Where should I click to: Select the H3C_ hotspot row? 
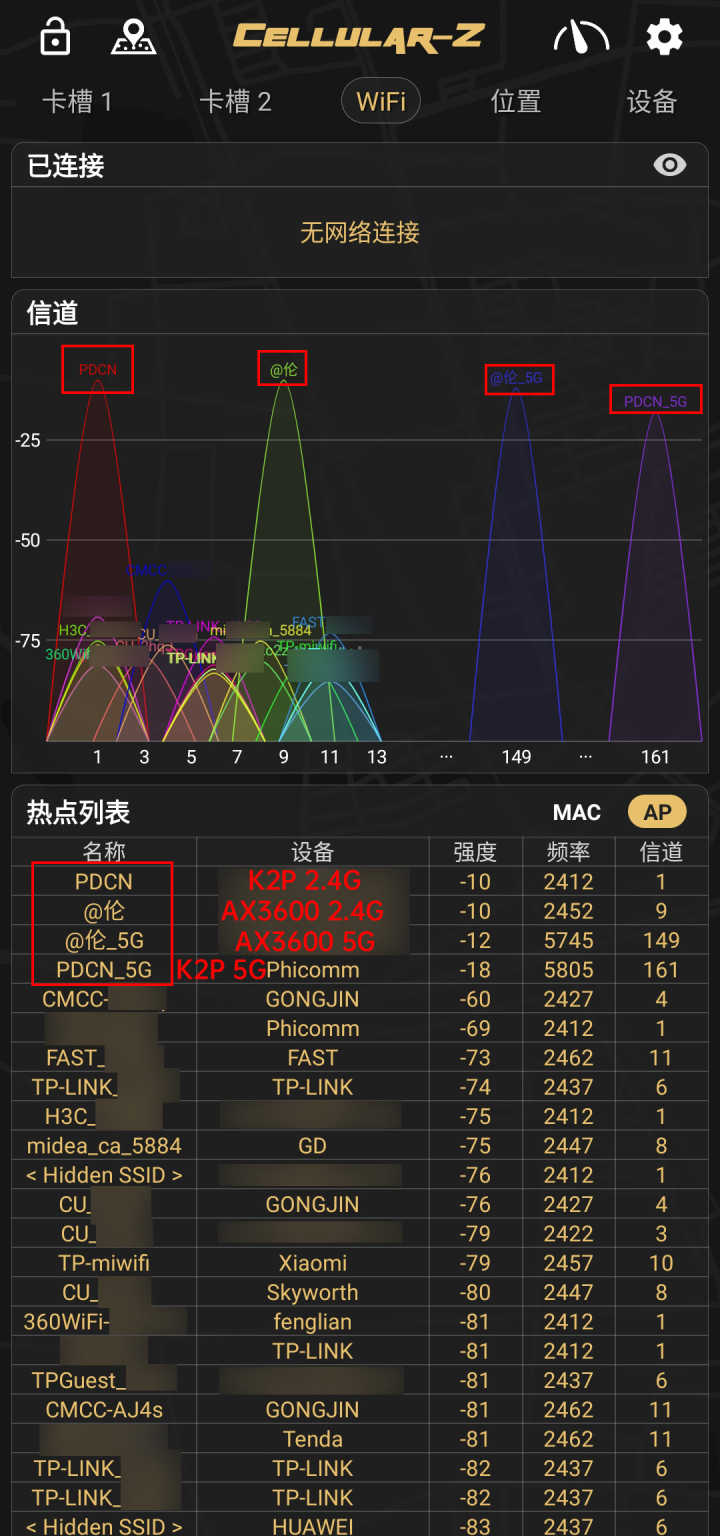point(360,1116)
